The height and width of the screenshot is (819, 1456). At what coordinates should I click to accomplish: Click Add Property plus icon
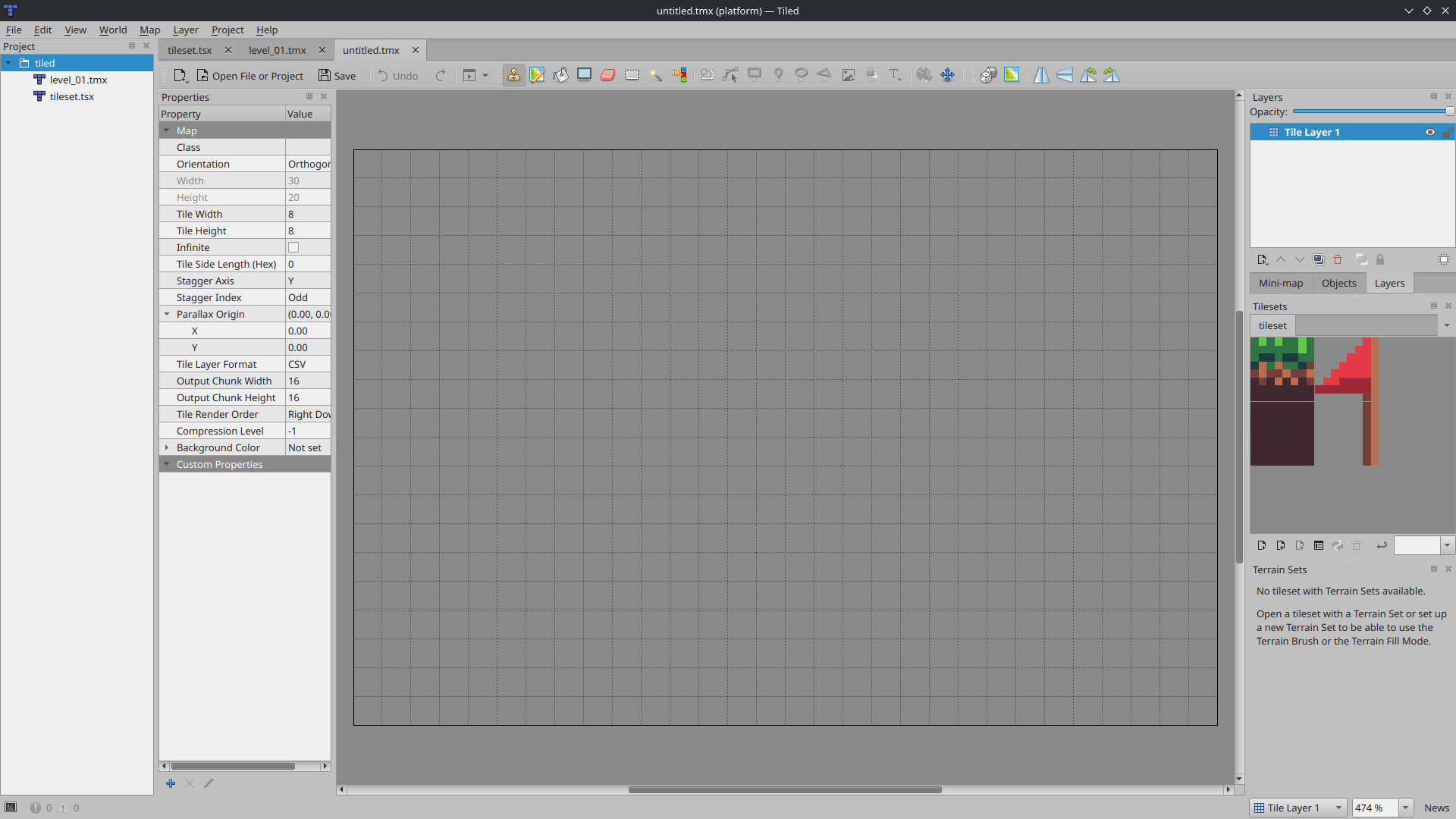pos(171,783)
